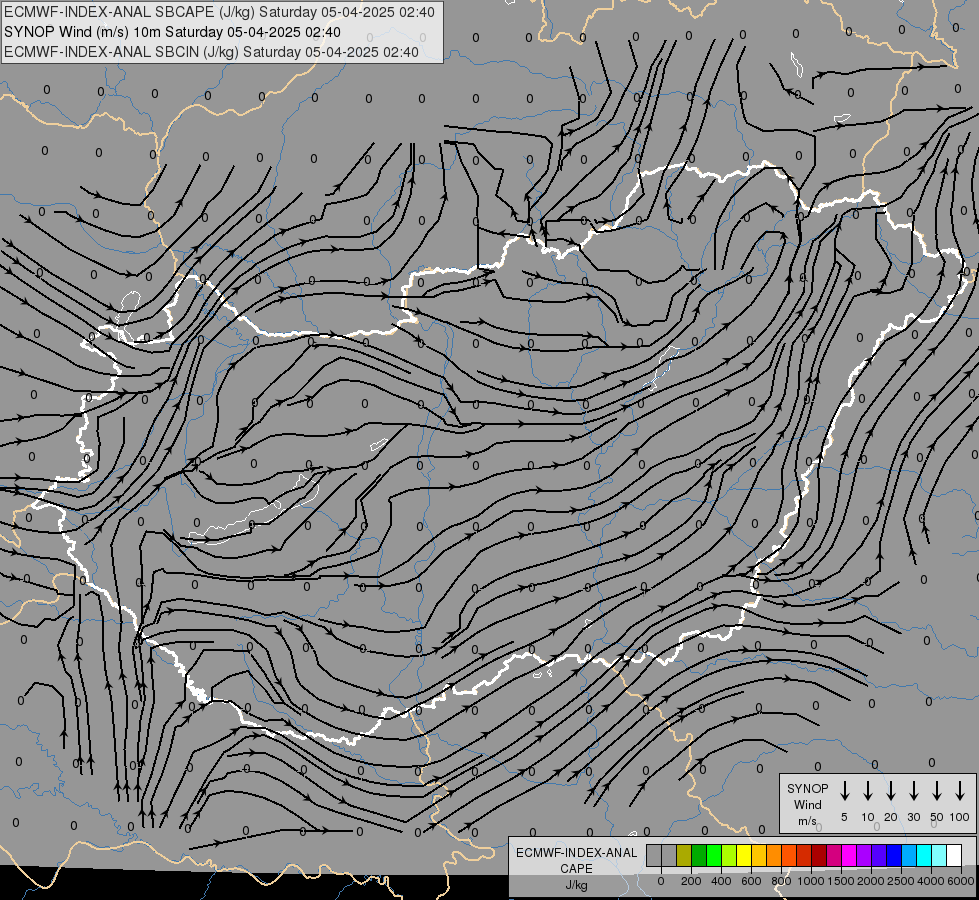Viewport: 979px width, 900px height.
Task: Pick the pure yellow CAPE swatch
Action: 744,855
